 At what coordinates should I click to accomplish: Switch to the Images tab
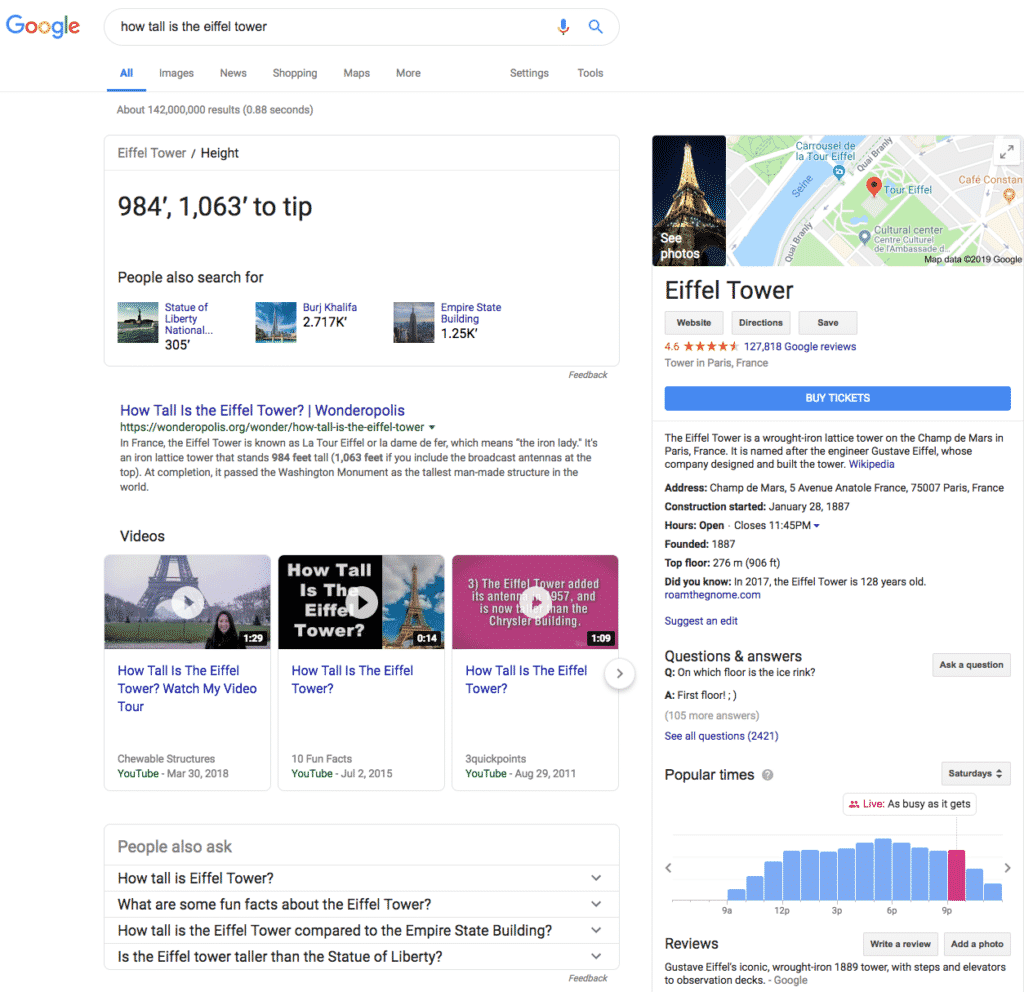click(x=176, y=73)
